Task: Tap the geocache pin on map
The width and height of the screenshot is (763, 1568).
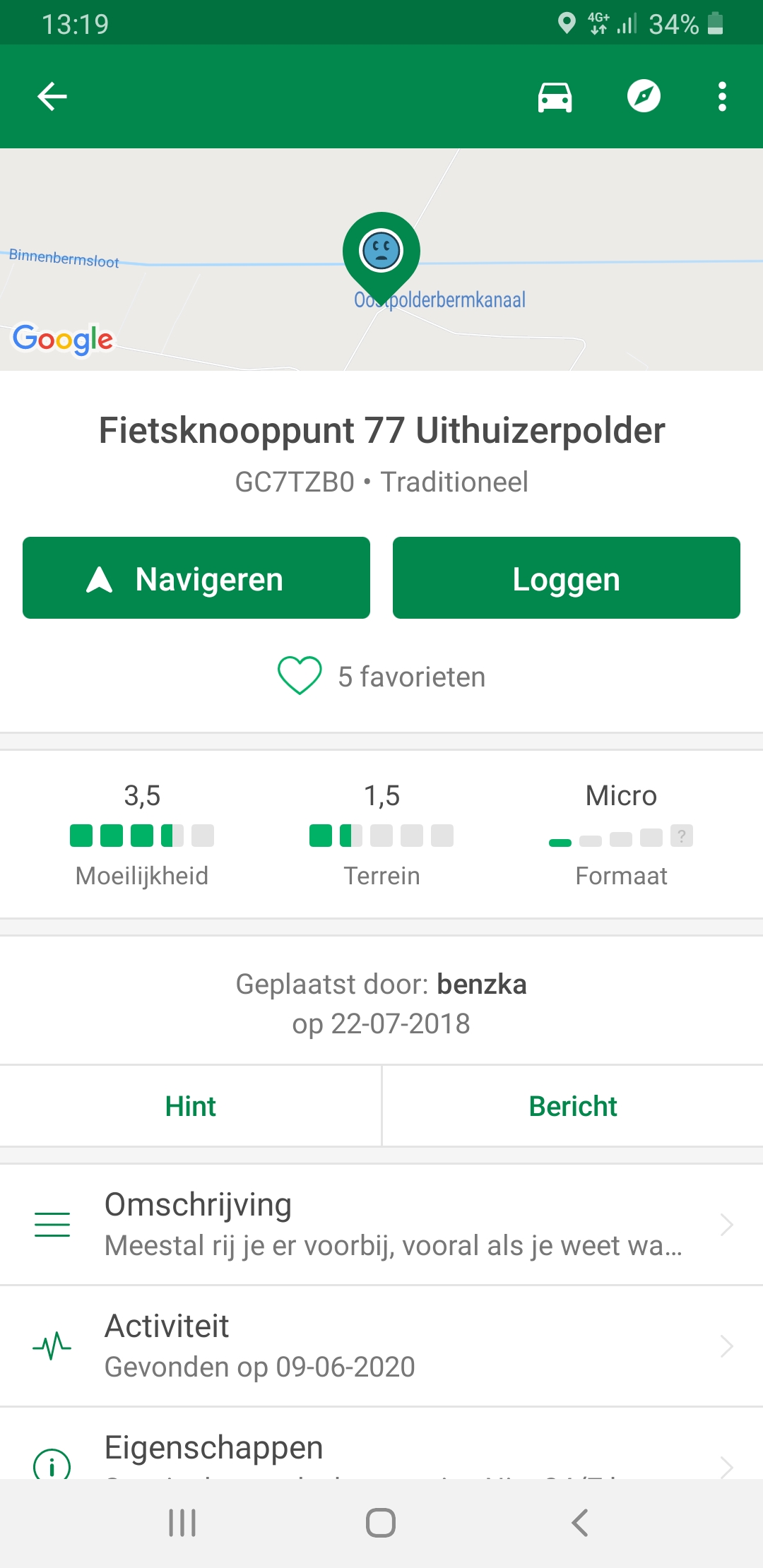Action: tap(381, 252)
